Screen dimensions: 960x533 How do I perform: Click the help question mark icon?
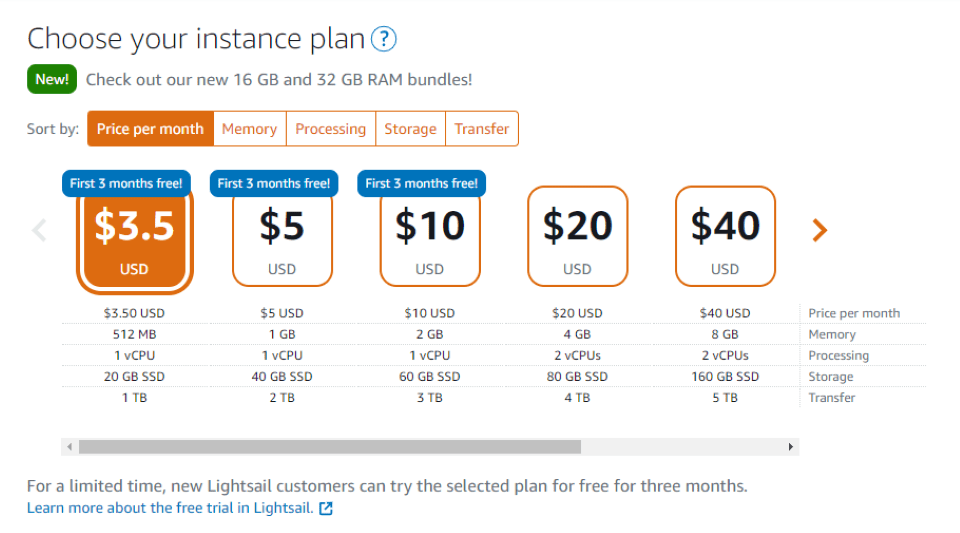tap(384, 40)
